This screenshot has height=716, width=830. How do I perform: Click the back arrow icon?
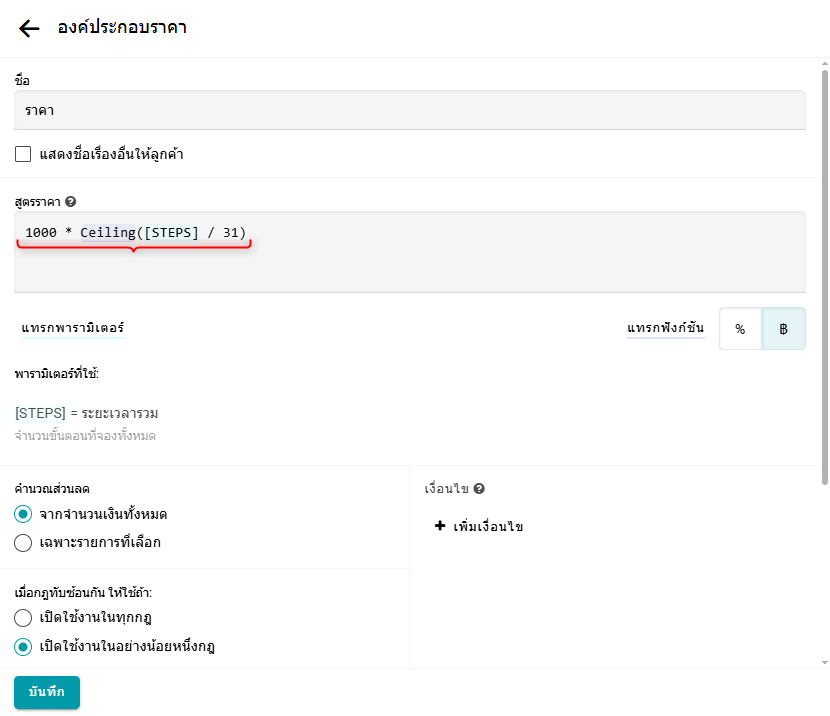pos(29,28)
